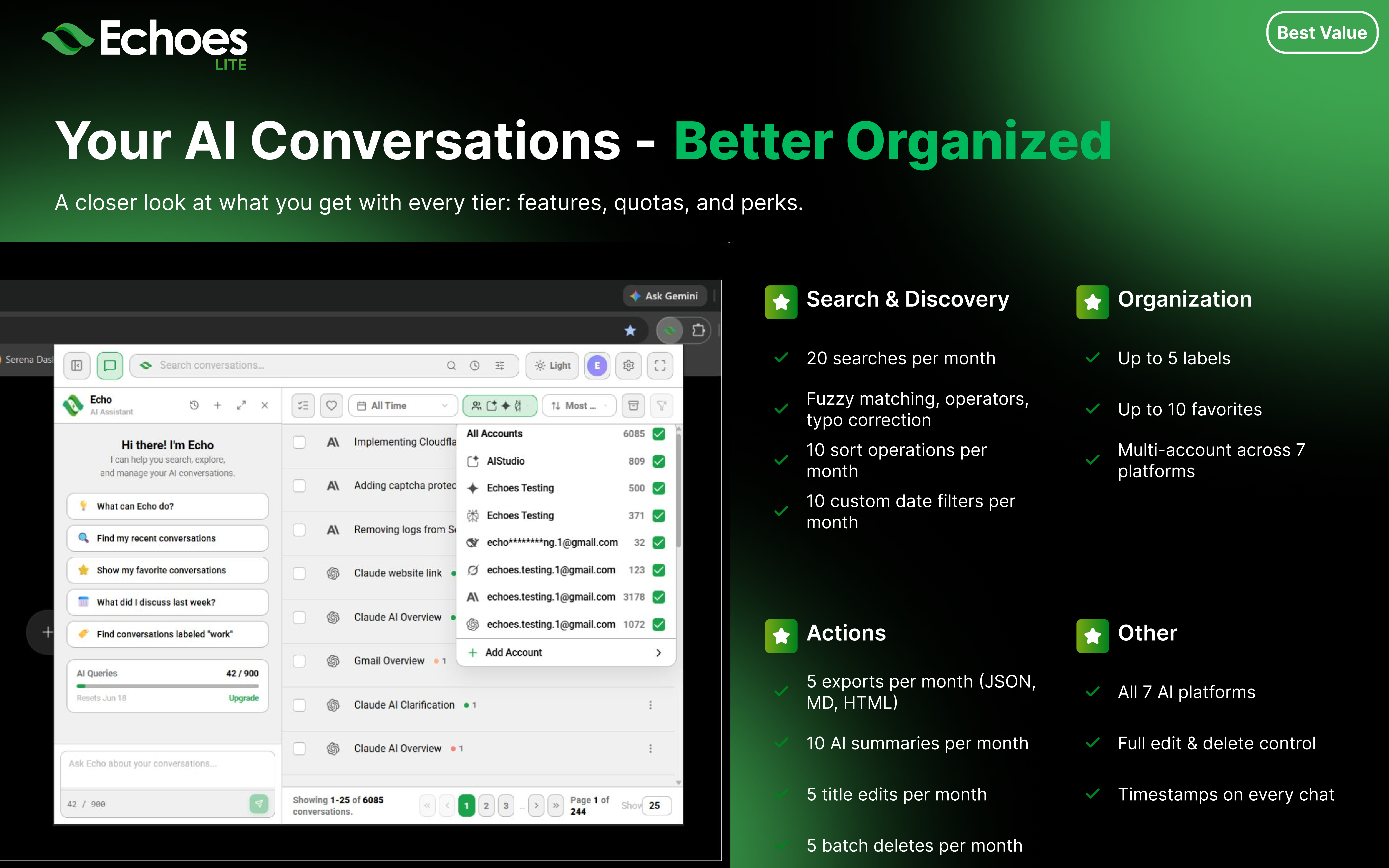Enter fullscreen view with the corner-brackets icon
Image resolution: width=1389 pixels, height=868 pixels.
(660, 366)
